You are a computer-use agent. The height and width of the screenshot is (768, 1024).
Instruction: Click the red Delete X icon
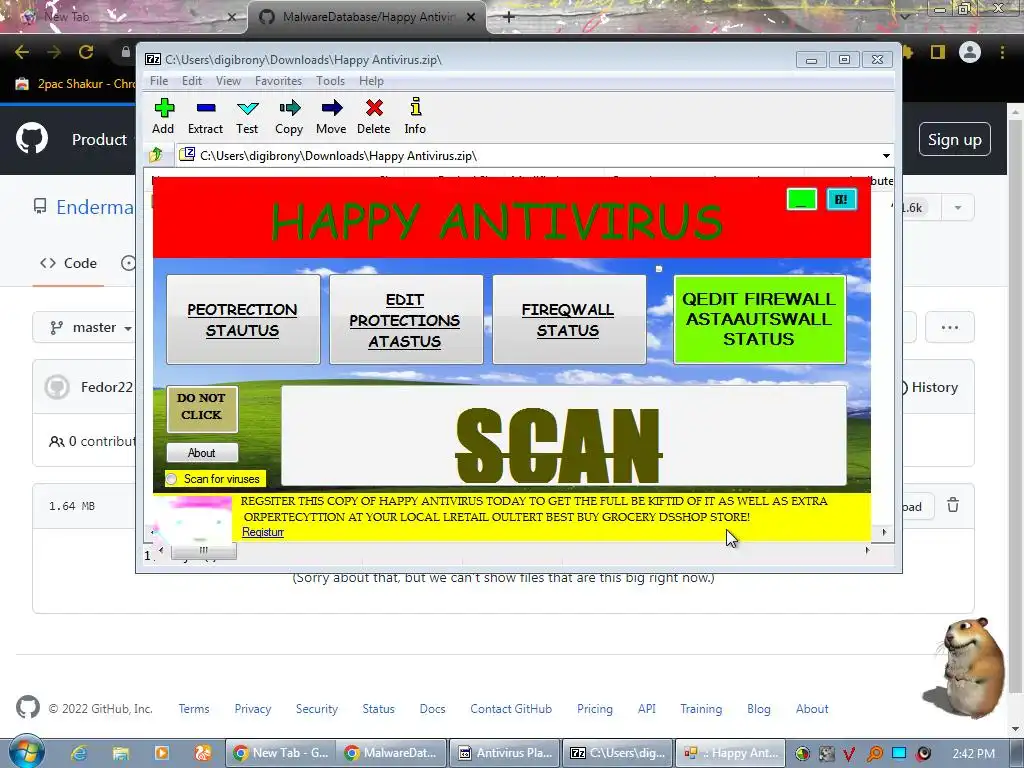click(x=374, y=108)
